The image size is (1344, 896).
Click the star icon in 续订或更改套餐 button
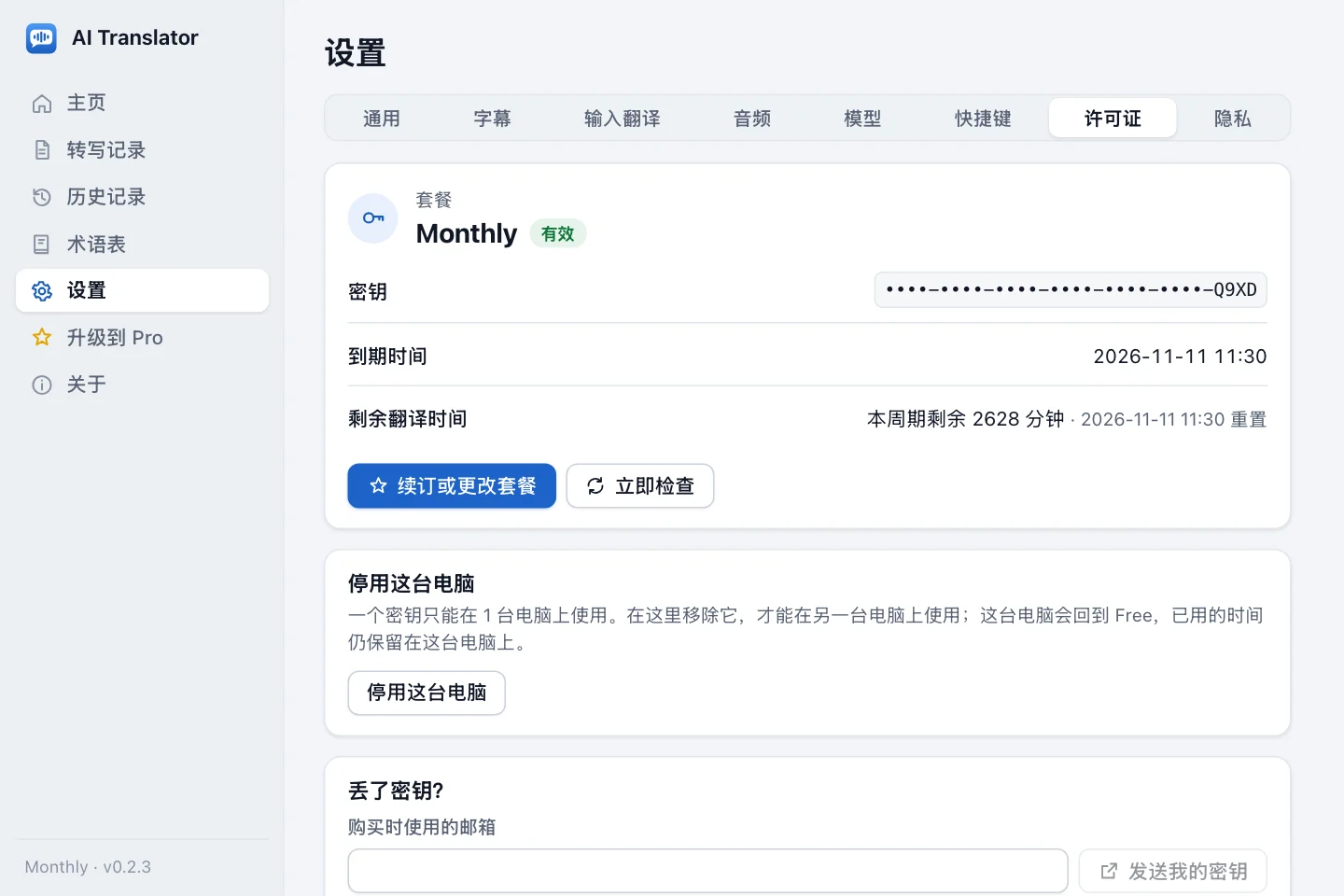tap(378, 485)
